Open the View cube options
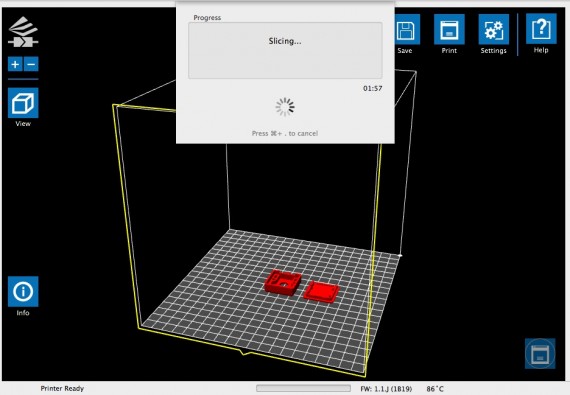Viewport: 570px width, 395px height. click(x=23, y=103)
